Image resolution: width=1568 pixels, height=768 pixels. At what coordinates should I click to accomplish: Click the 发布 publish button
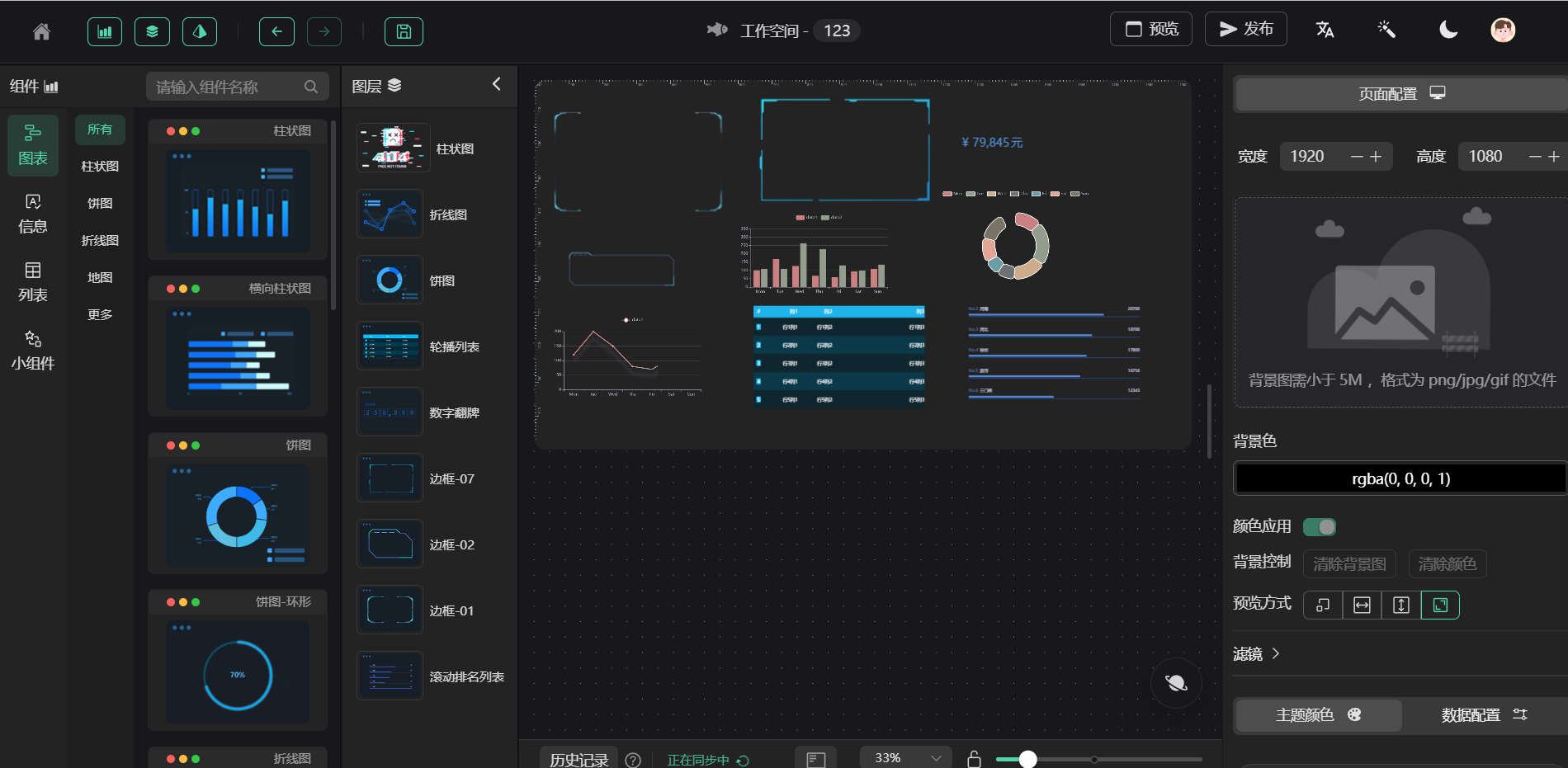(1246, 28)
